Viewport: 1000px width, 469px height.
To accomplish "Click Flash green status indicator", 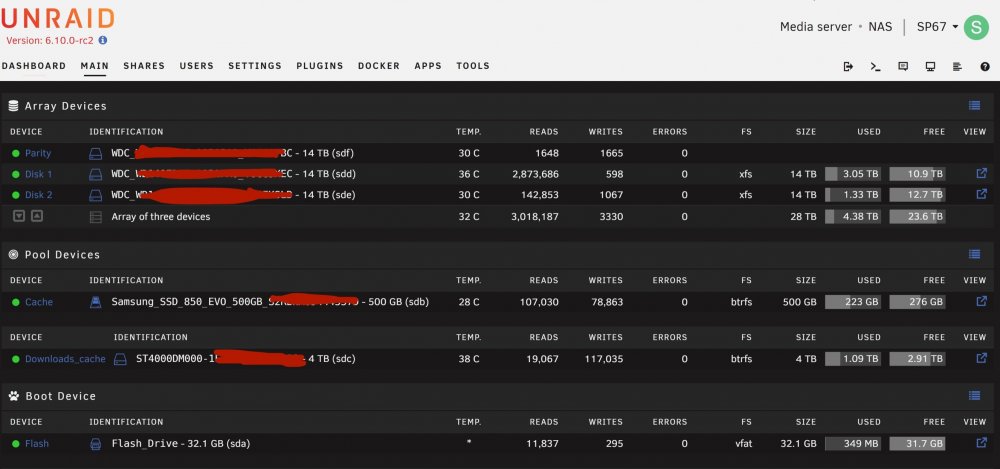I will 16,444.
